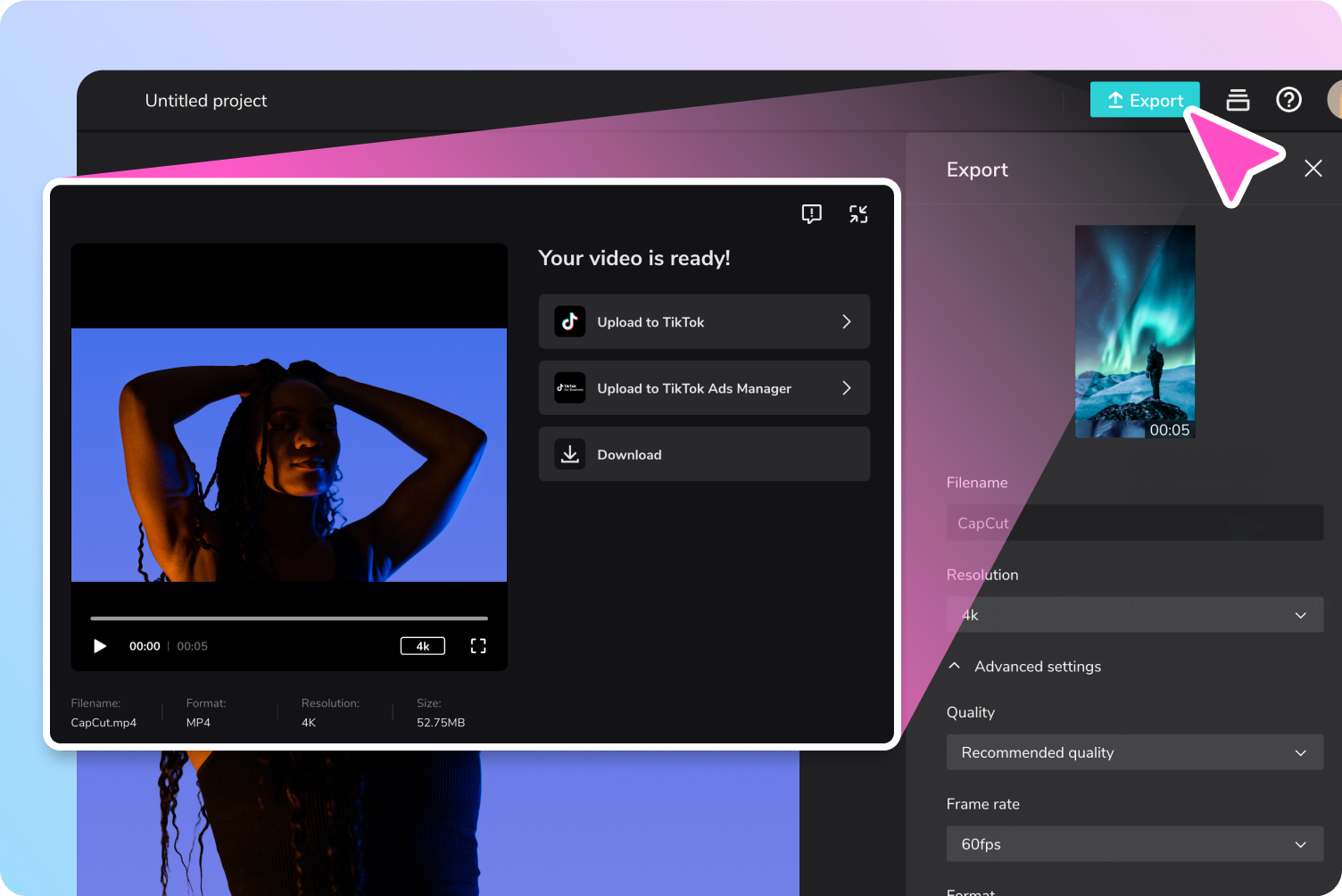Viewport: 1342px width, 896px height.
Task: Click the MP4 format value
Action: click(x=198, y=723)
